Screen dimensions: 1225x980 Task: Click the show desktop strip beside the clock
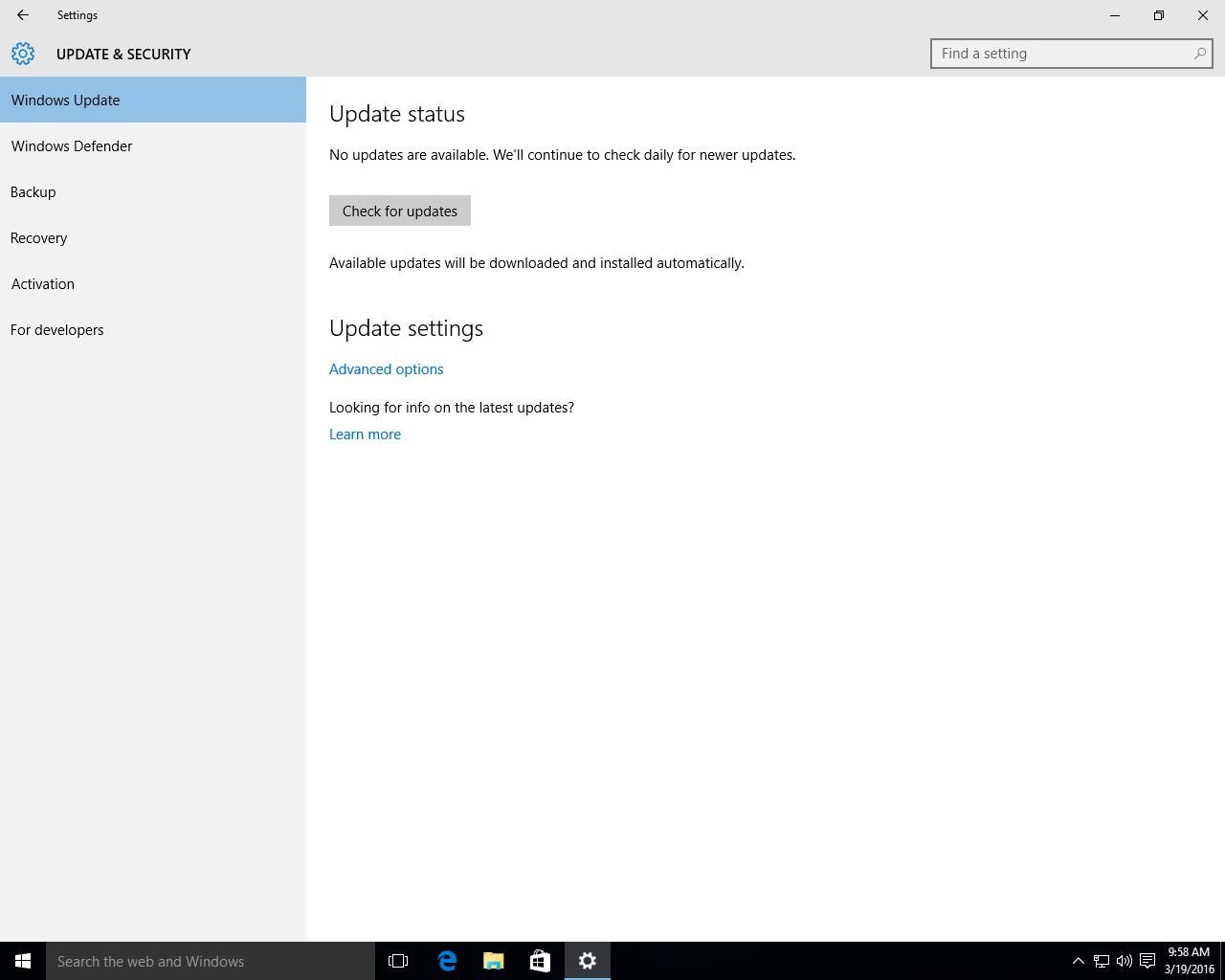click(x=1222, y=961)
